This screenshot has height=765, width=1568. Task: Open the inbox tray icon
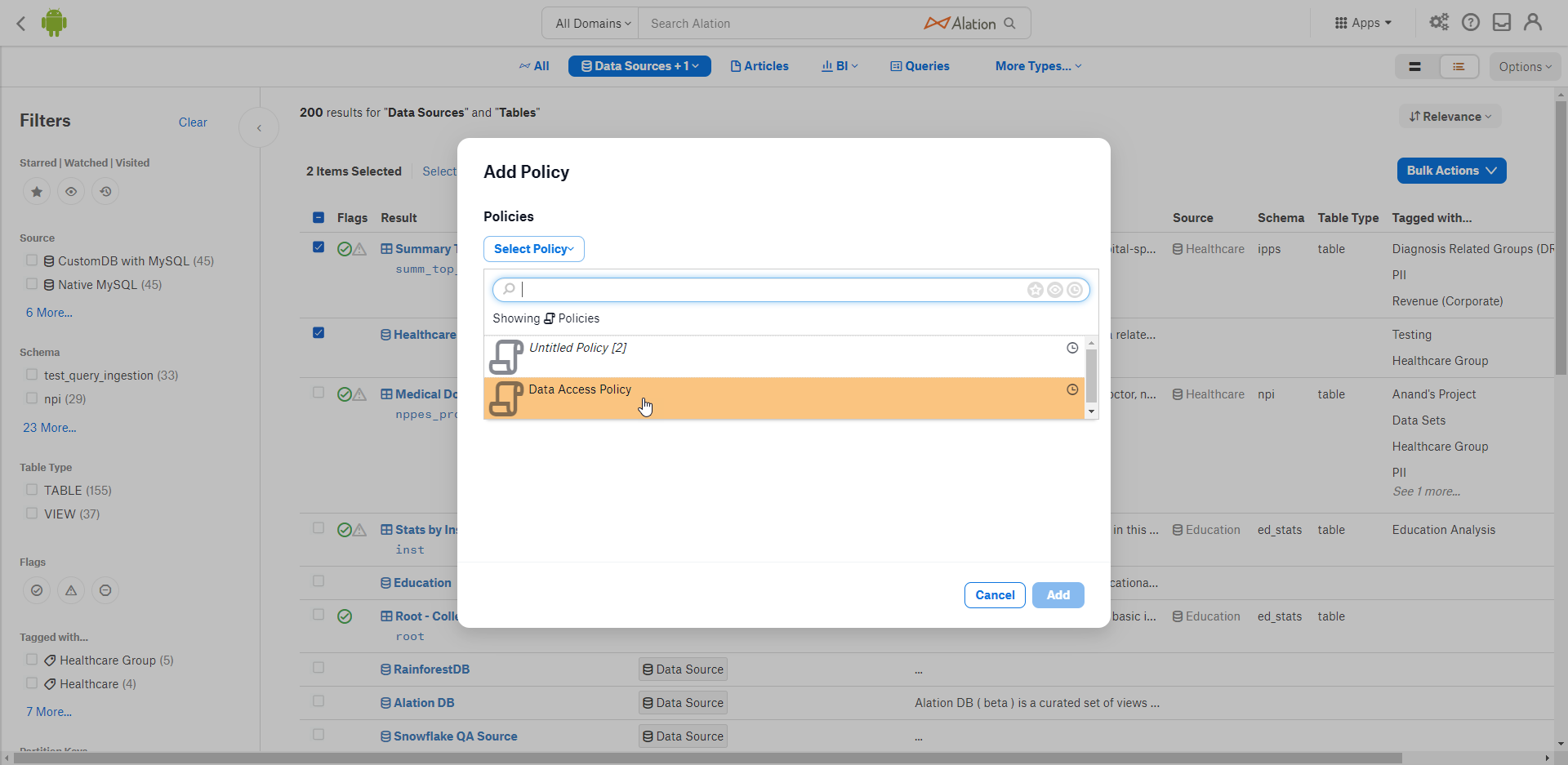pos(1502,23)
